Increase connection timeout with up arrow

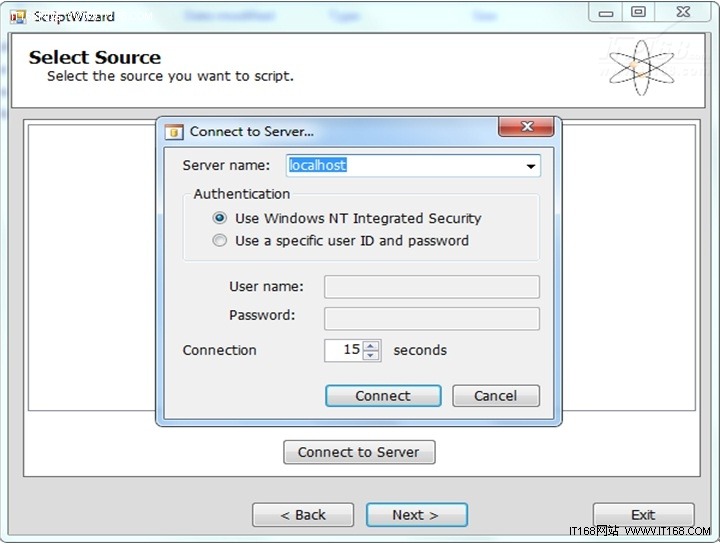click(x=371, y=345)
